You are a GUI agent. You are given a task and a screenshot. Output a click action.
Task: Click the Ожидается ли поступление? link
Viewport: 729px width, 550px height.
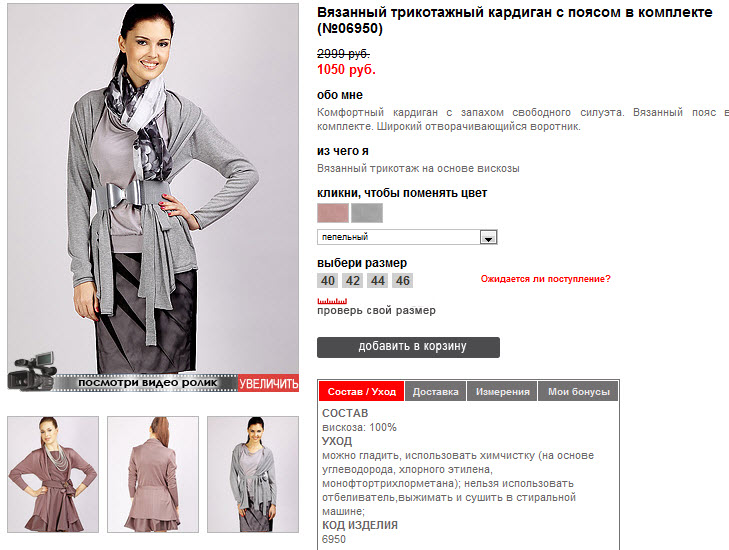pyautogui.click(x=545, y=279)
